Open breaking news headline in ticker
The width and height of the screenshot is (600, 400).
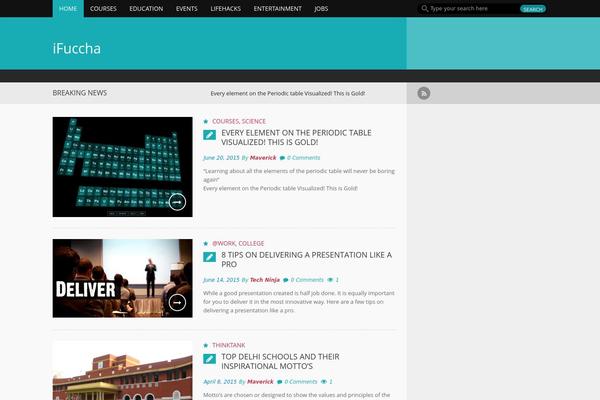pos(288,93)
